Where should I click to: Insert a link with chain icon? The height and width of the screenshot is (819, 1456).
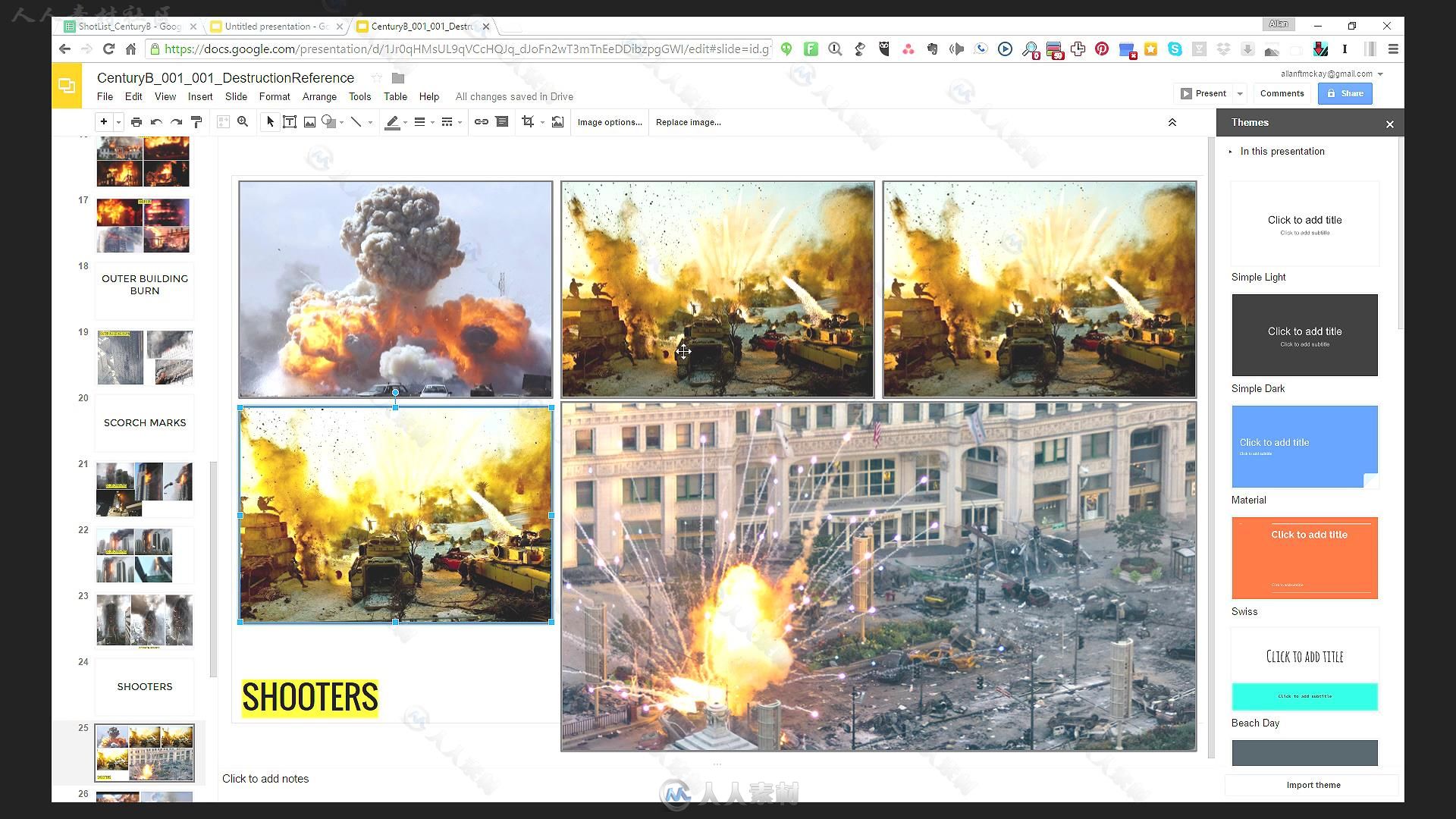(482, 122)
